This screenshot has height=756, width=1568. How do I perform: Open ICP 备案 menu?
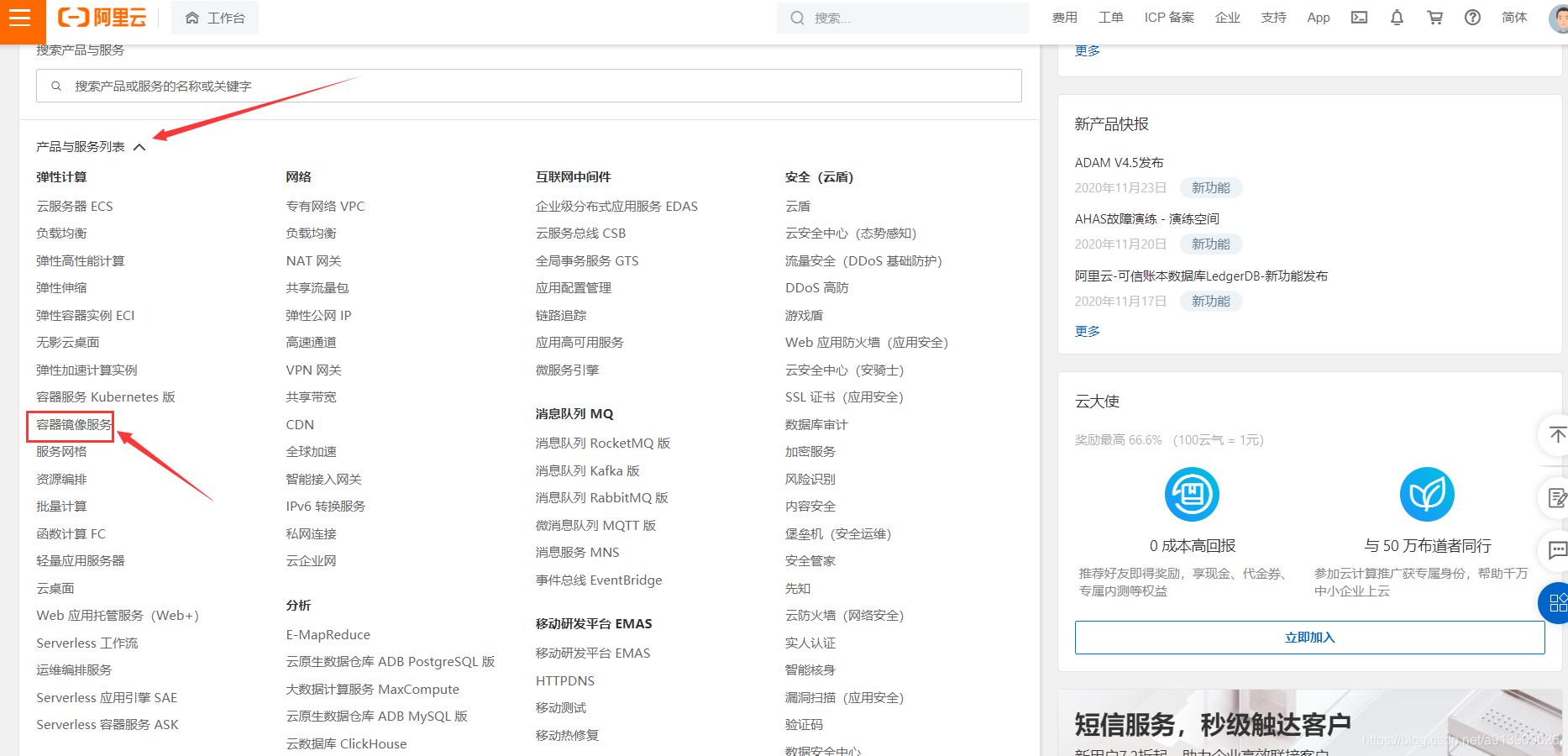coord(1169,18)
